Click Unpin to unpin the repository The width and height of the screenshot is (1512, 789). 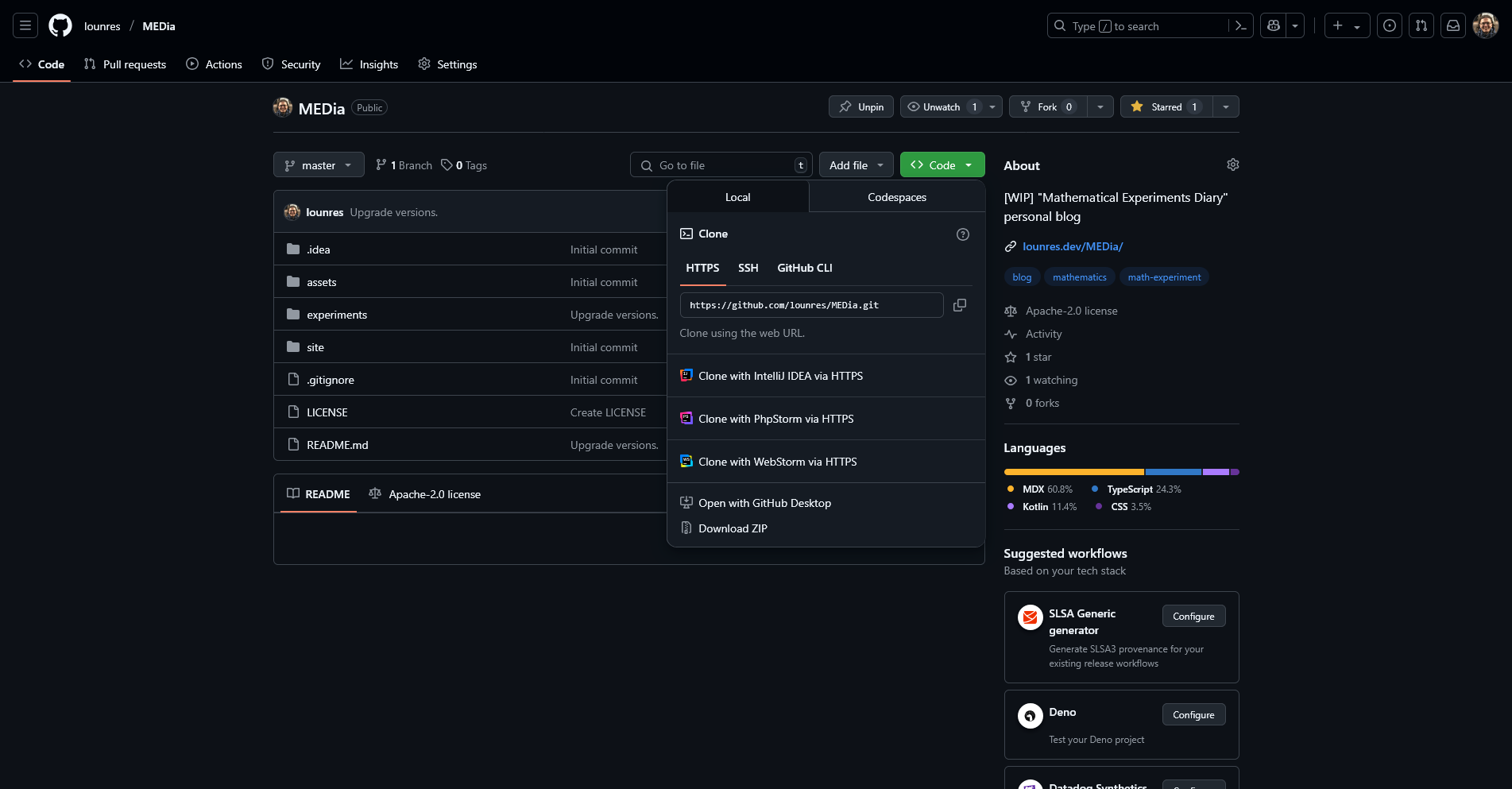861,106
